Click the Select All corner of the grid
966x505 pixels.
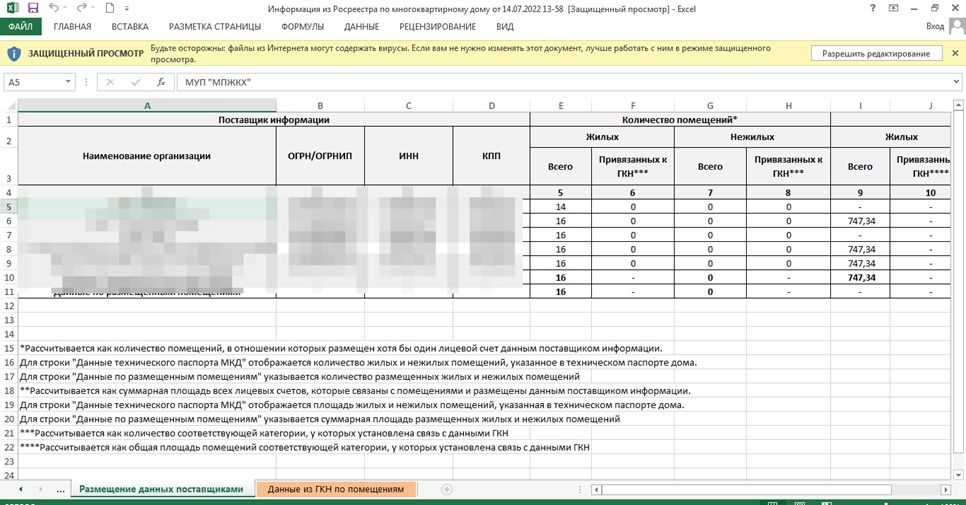pos(9,106)
